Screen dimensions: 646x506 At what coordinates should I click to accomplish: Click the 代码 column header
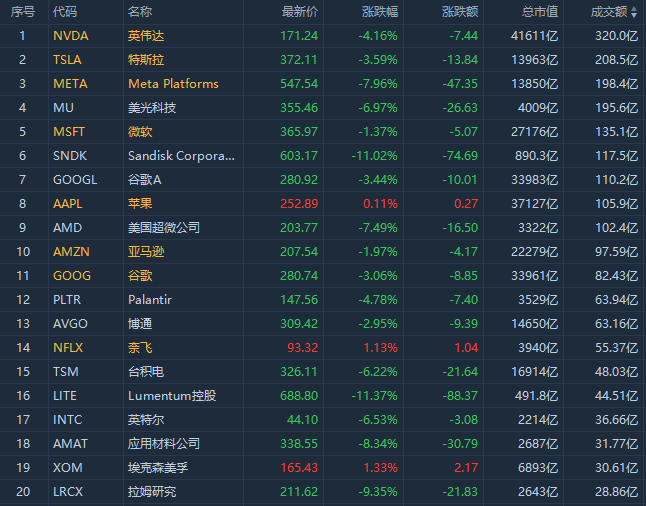[x=65, y=12]
